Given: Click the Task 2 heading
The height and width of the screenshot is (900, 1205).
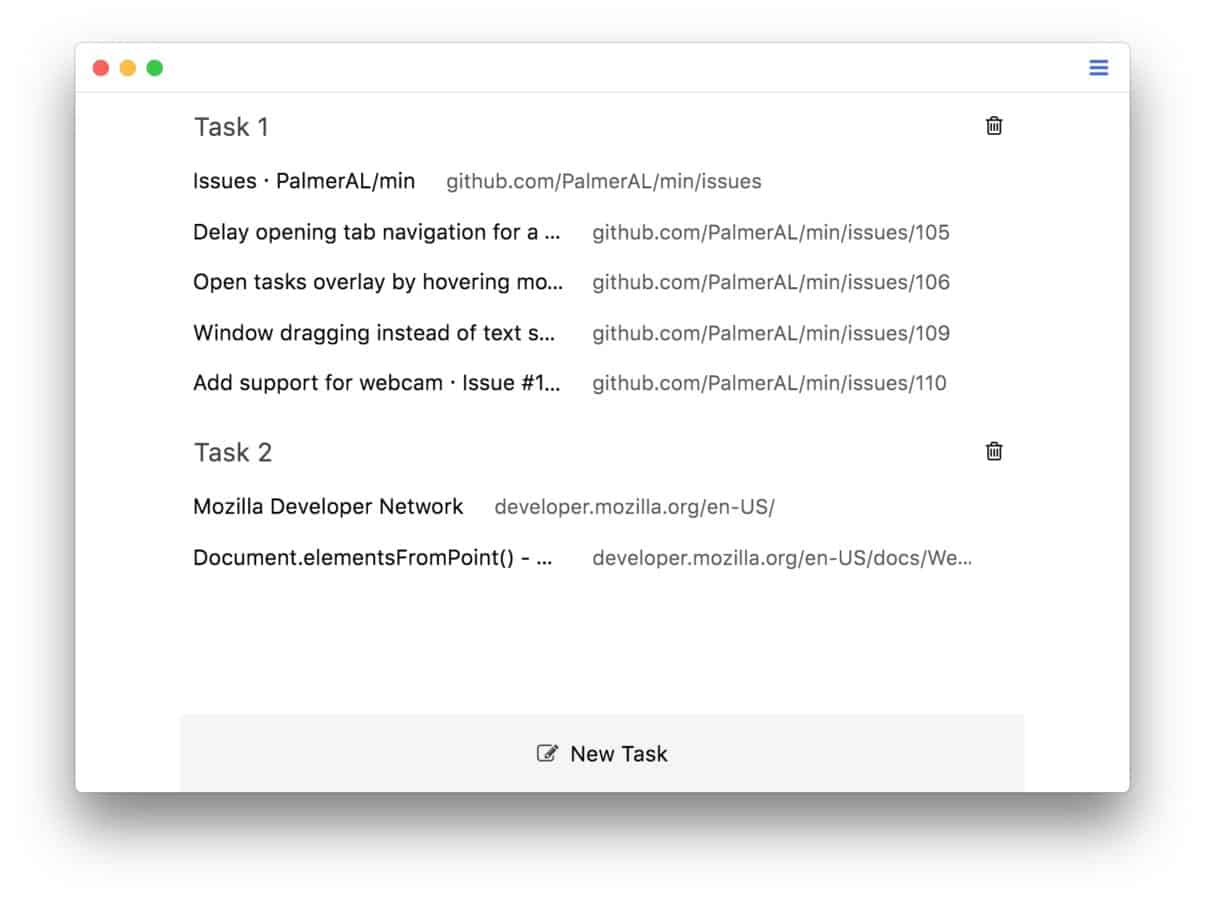Looking at the screenshot, I should (231, 452).
